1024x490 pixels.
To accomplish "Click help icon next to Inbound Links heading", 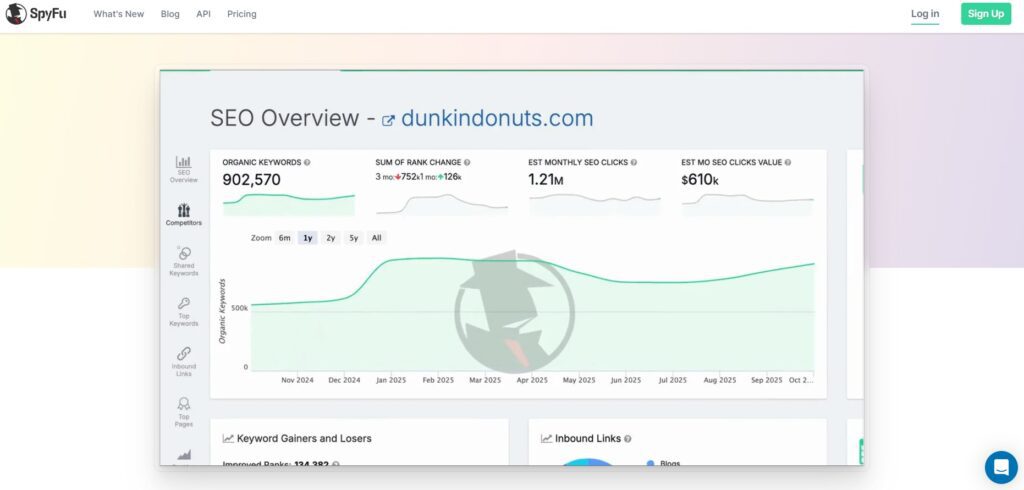I will point(628,439).
